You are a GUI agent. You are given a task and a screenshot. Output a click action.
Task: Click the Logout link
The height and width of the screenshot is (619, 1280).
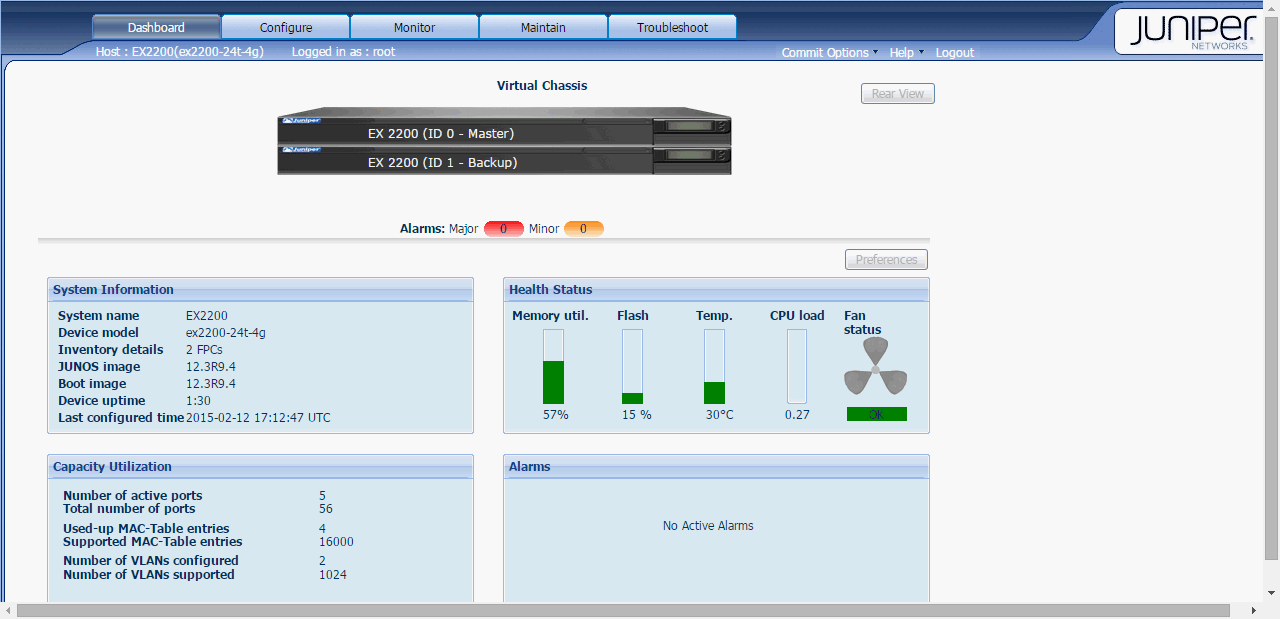pyautogui.click(x=955, y=53)
